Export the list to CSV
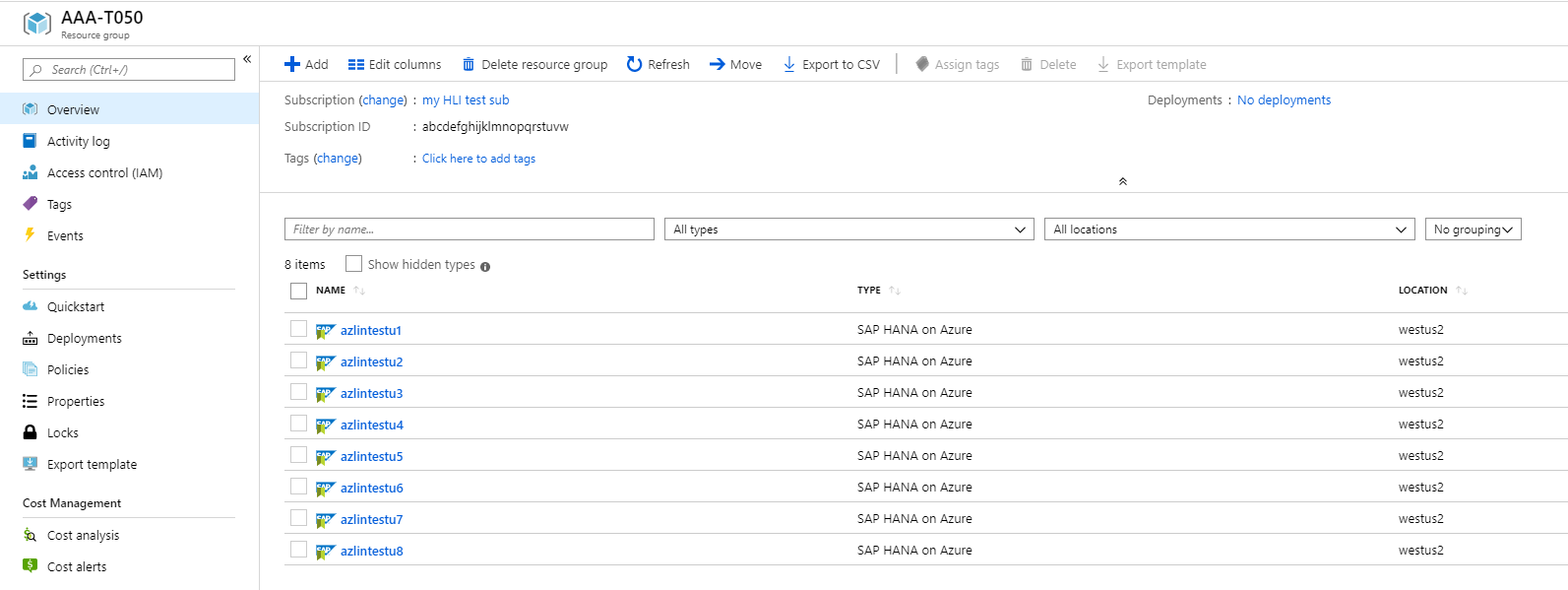This screenshot has width=1568, height=590. [x=832, y=64]
